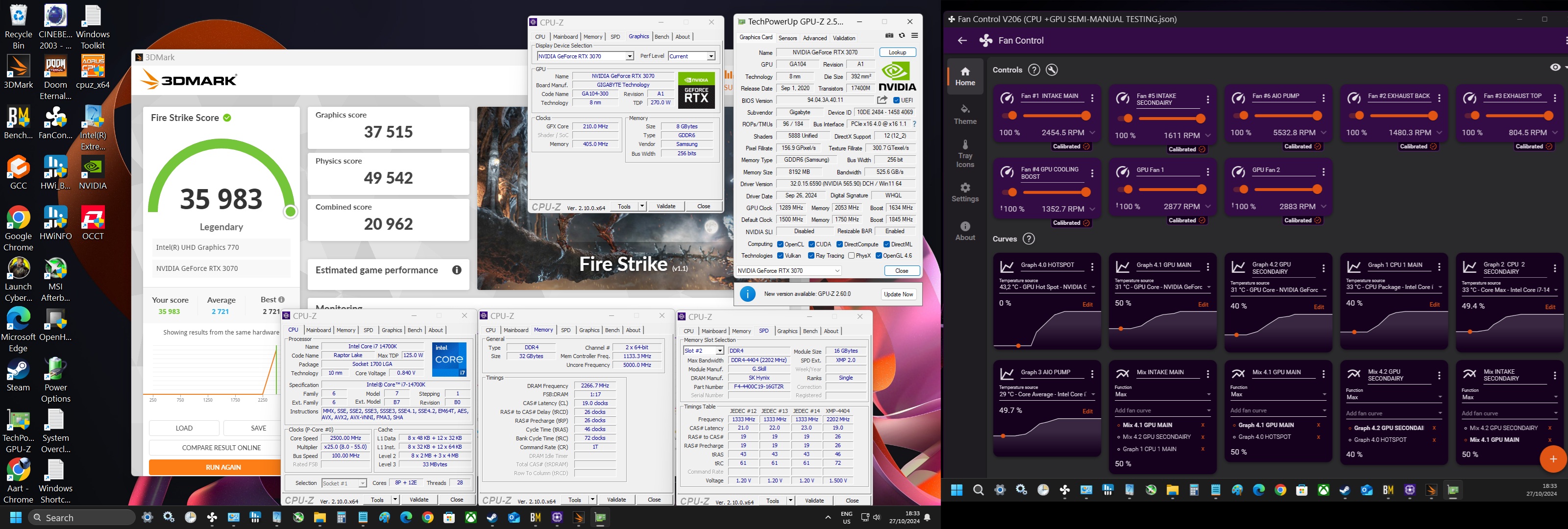Image resolution: width=1568 pixels, height=529 pixels.
Task: Toggle the Ray Tracing checkbox in GPU-Z
Action: 811,256
